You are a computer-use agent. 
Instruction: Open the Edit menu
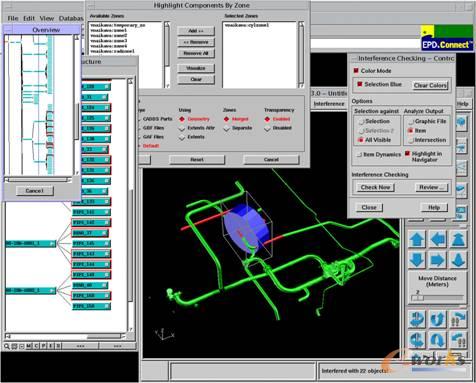(29, 18)
